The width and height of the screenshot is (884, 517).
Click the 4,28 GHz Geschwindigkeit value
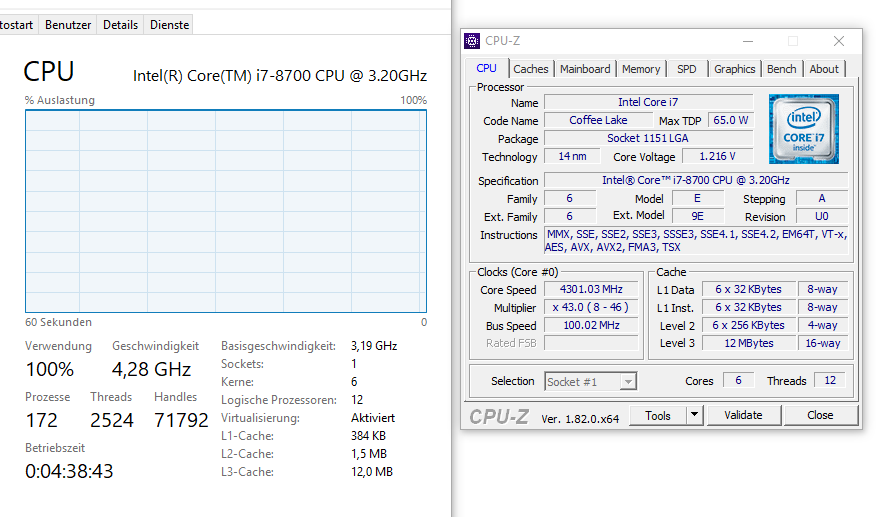tap(151, 369)
